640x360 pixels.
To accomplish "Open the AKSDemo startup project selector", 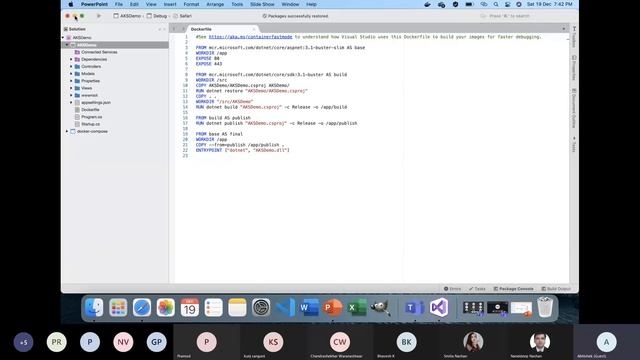I will point(127,16).
